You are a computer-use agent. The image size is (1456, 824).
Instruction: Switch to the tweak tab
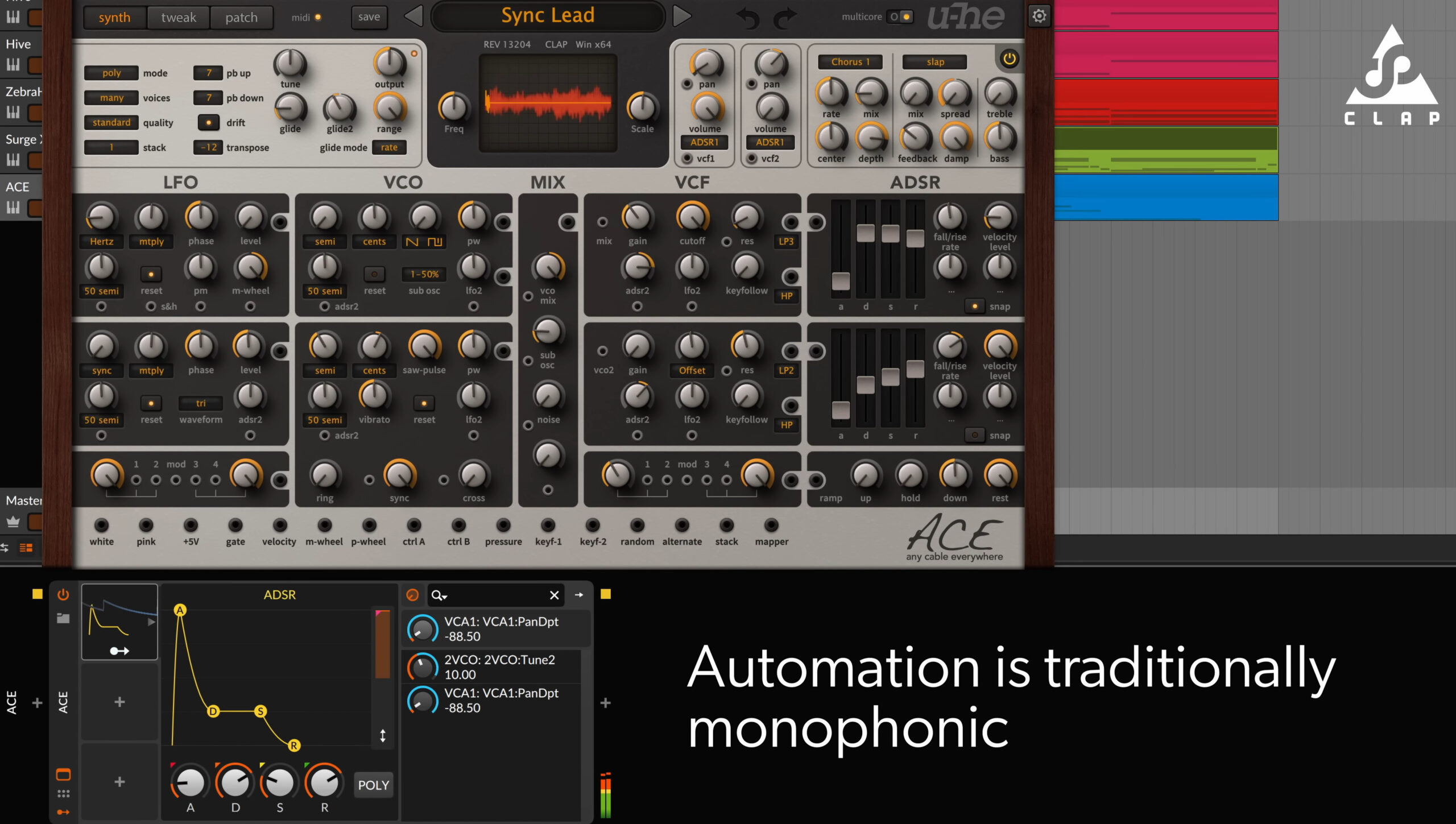[x=178, y=17]
